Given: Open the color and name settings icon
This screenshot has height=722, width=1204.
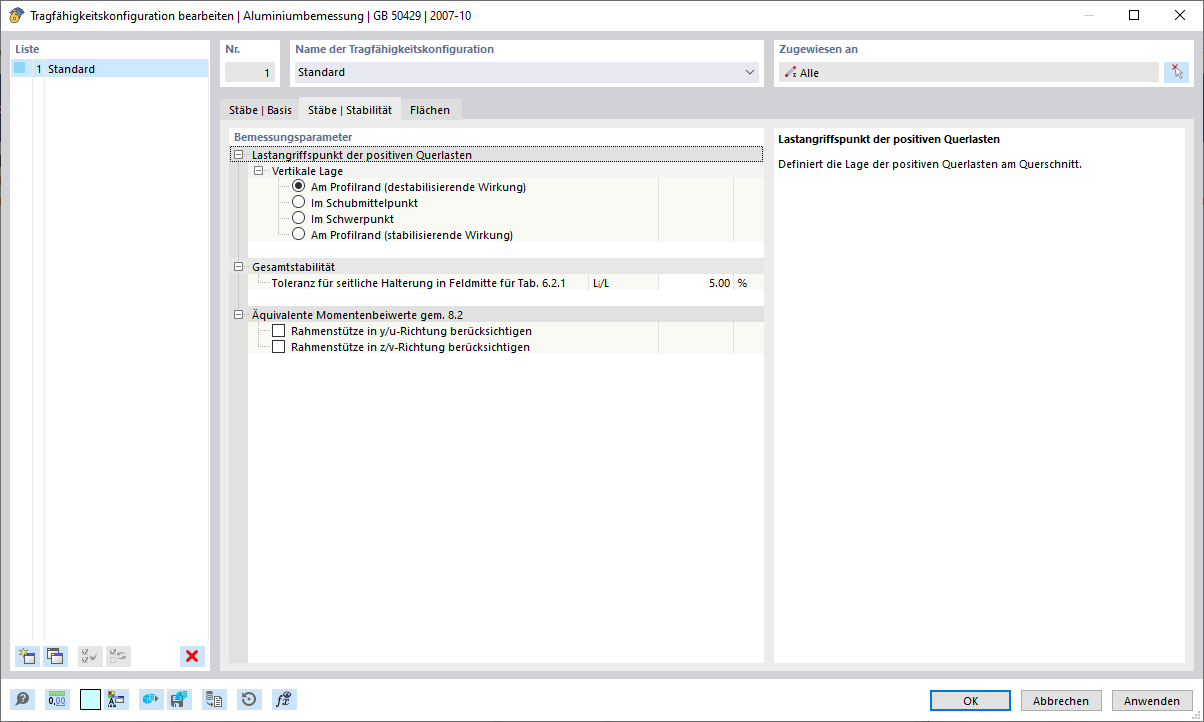Looking at the screenshot, I should point(116,699).
